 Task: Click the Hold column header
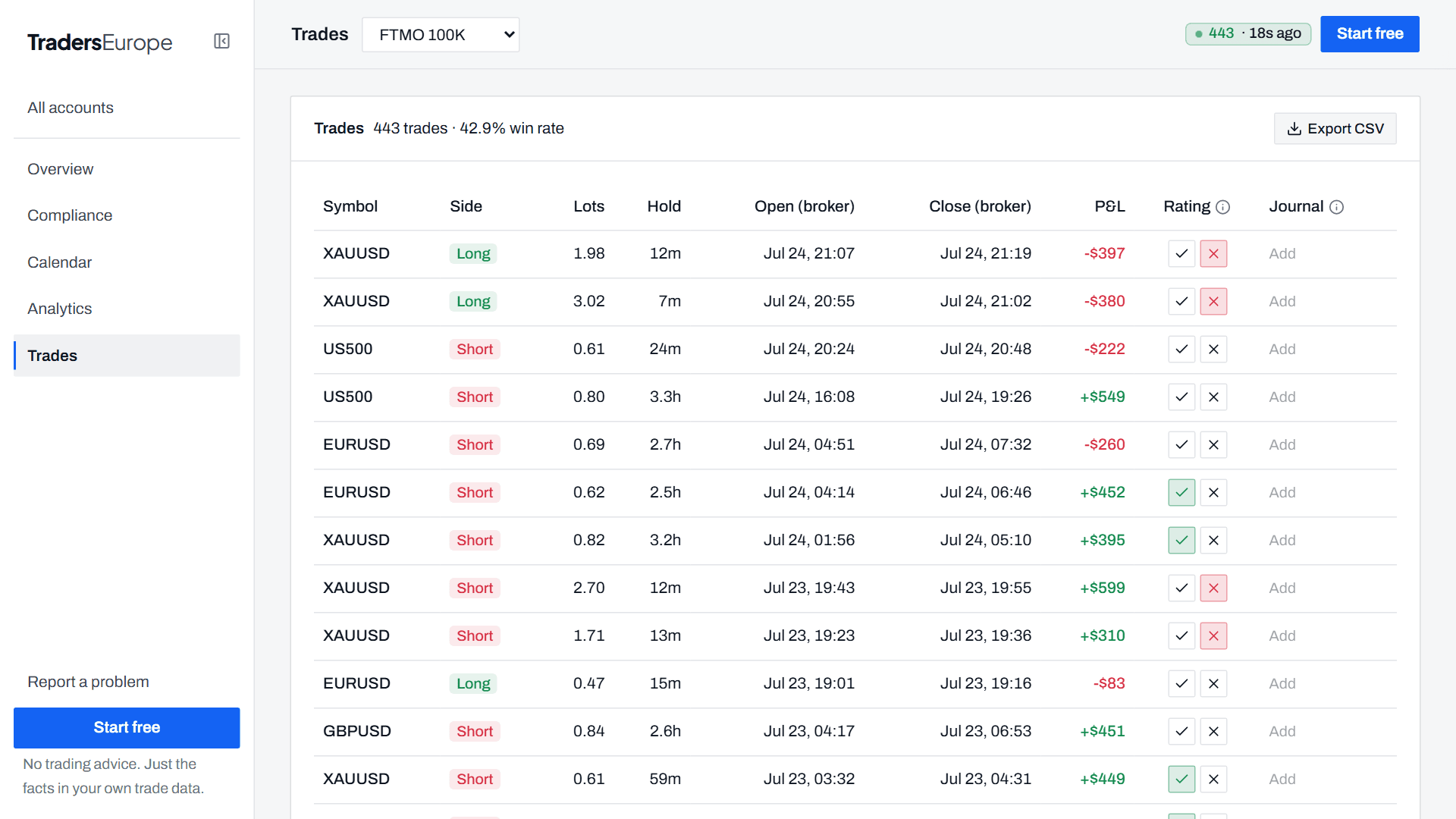click(x=664, y=207)
